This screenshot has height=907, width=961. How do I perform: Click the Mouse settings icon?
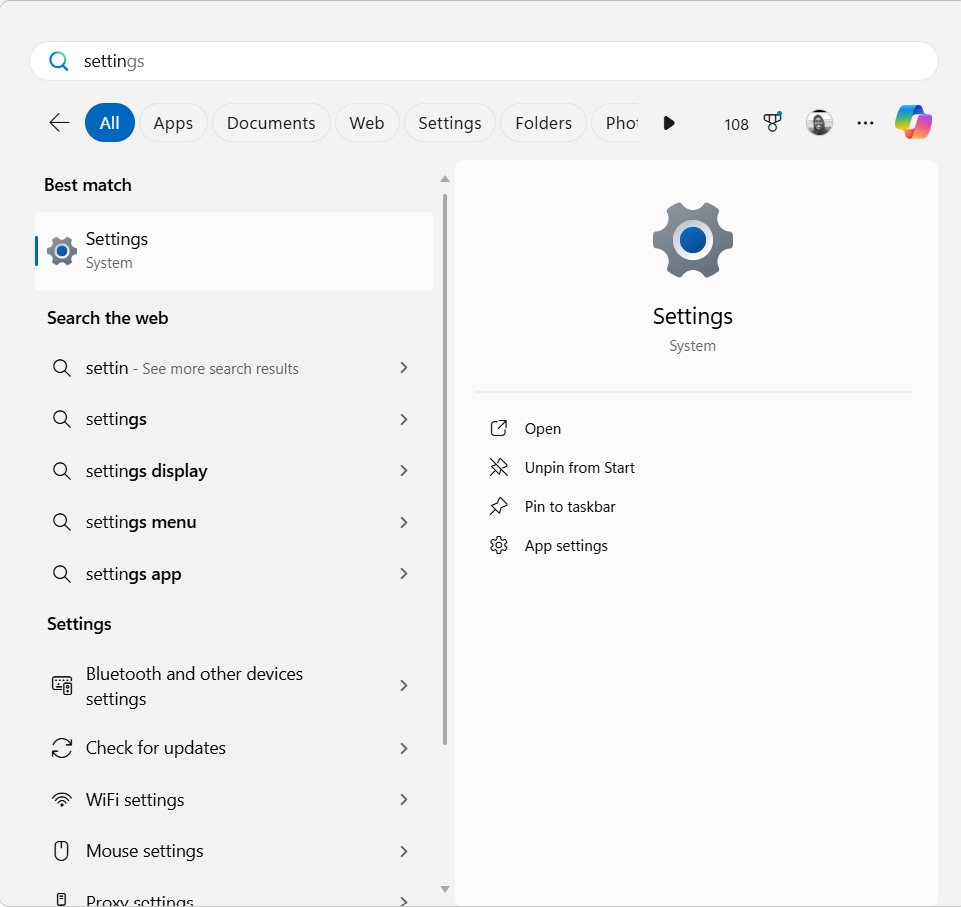61,851
